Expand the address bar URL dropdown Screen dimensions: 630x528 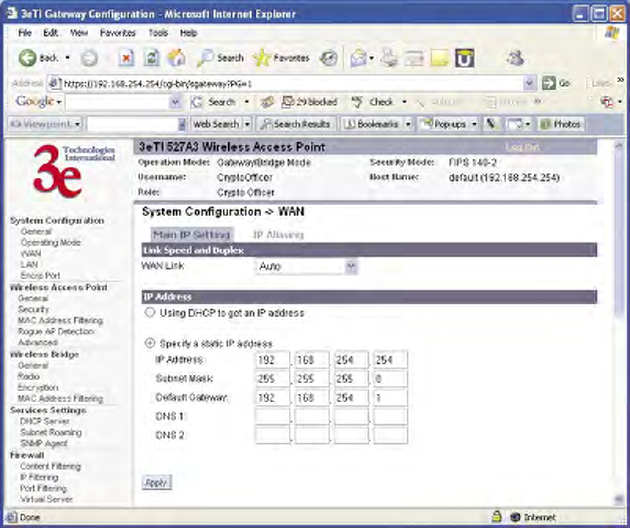(x=530, y=83)
